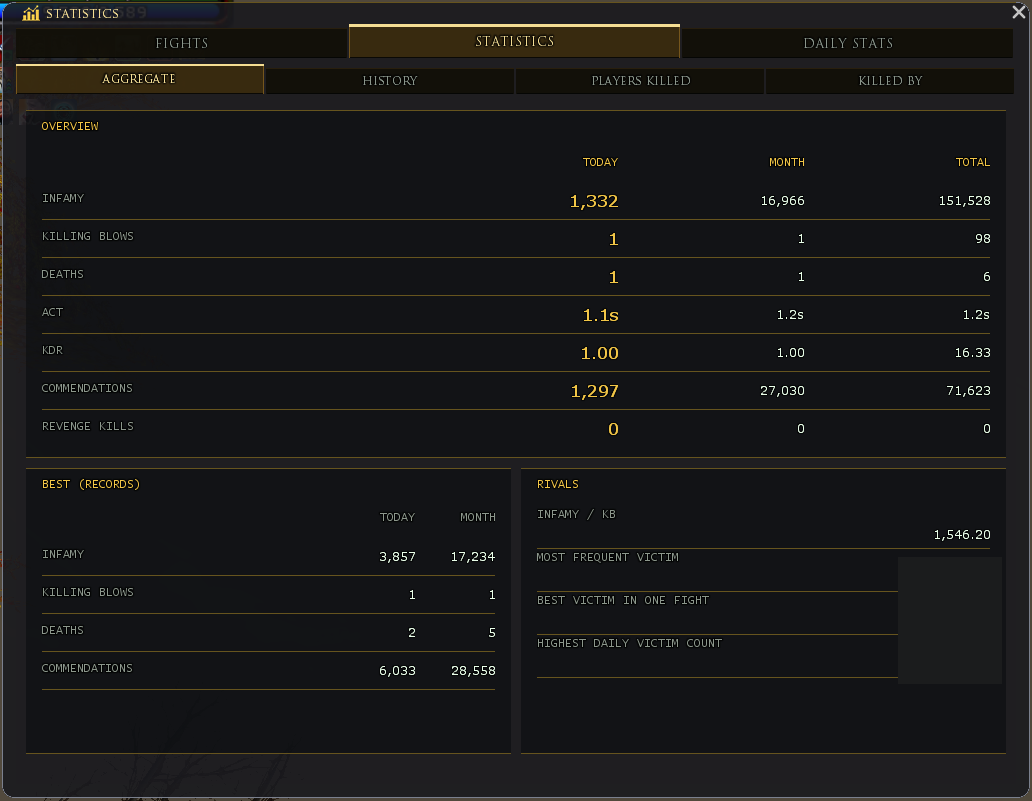The width and height of the screenshot is (1032, 801).
Task: Open the Daily Stats tab
Action: 848,43
